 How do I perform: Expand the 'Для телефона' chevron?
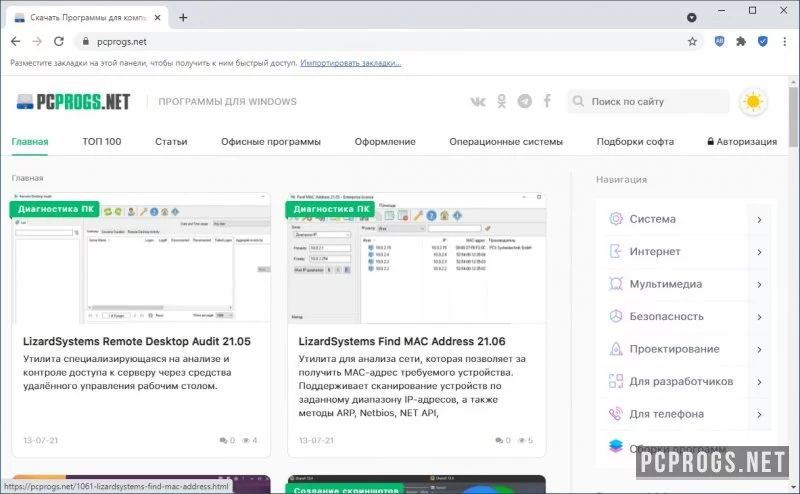[760, 414]
